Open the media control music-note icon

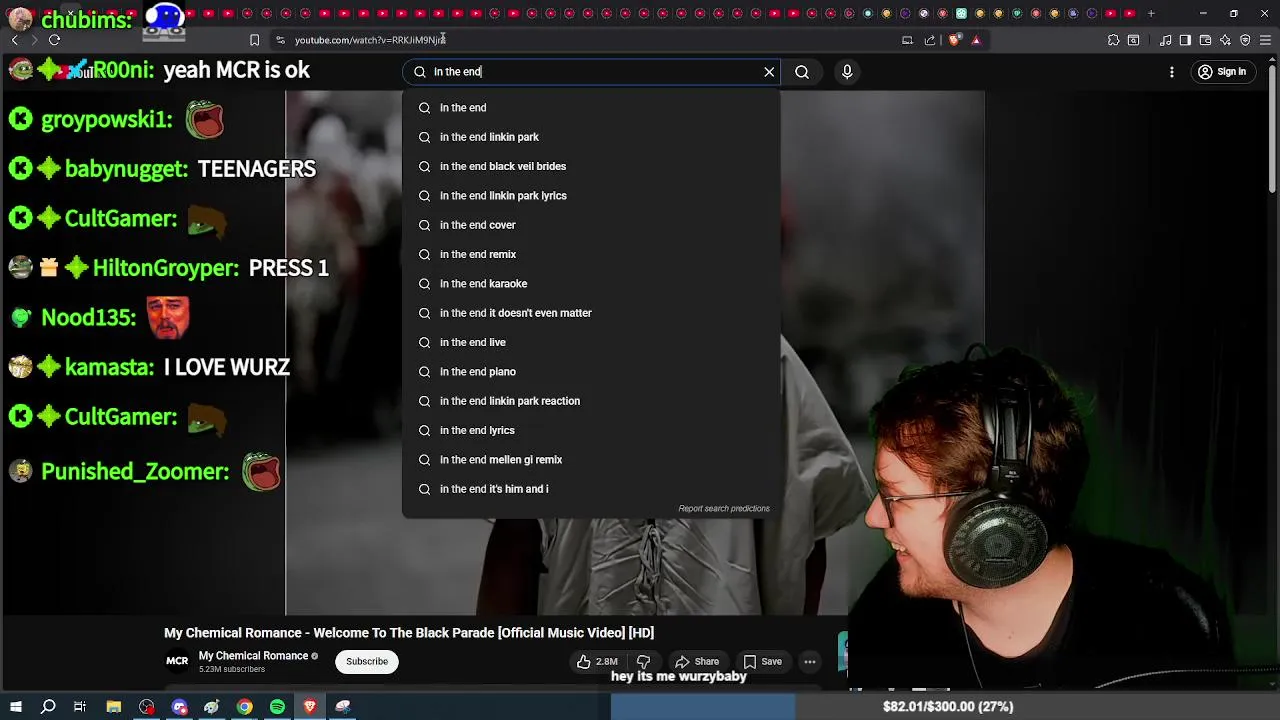point(1166,40)
